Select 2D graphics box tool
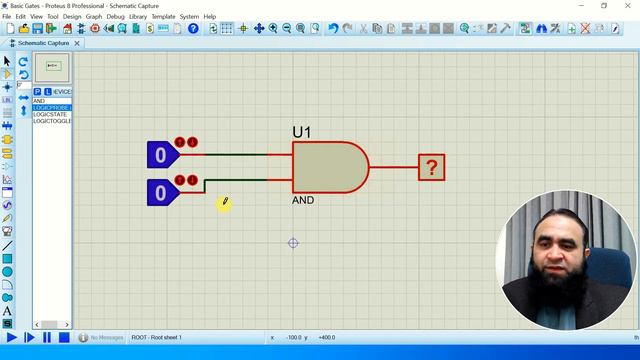 (7, 259)
